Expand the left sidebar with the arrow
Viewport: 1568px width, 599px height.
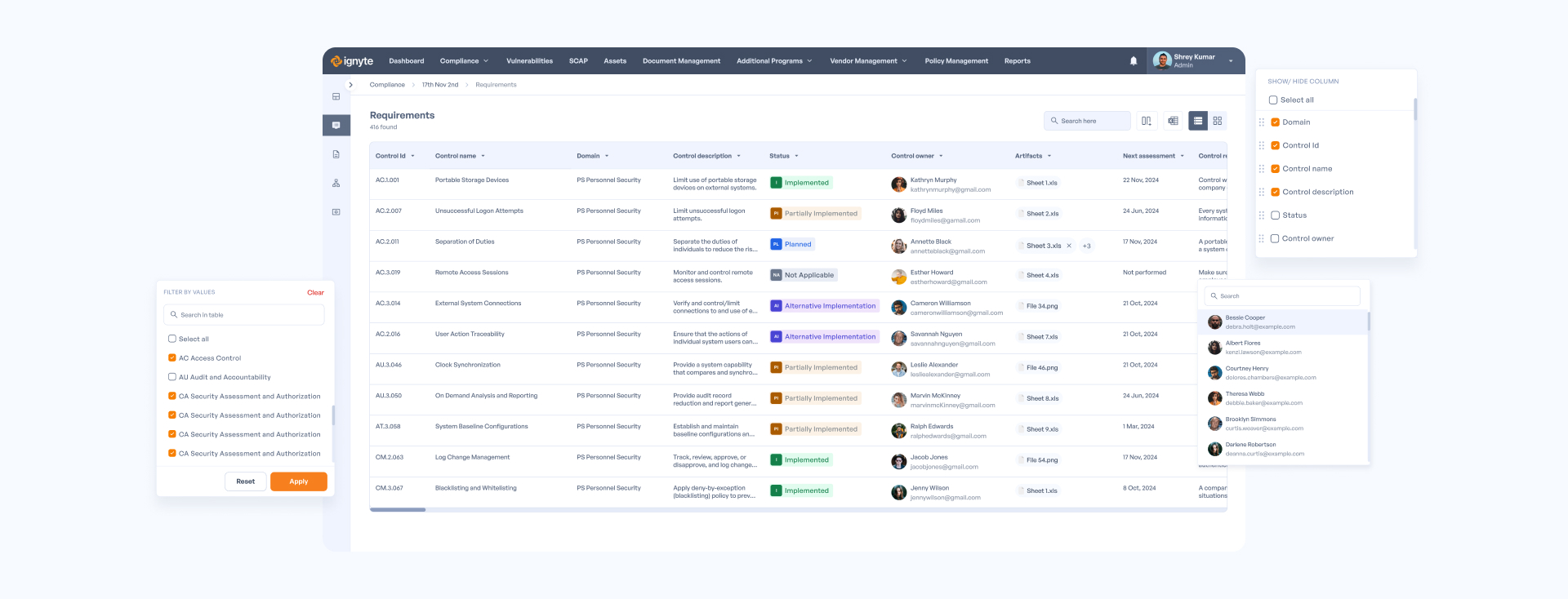tap(350, 85)
